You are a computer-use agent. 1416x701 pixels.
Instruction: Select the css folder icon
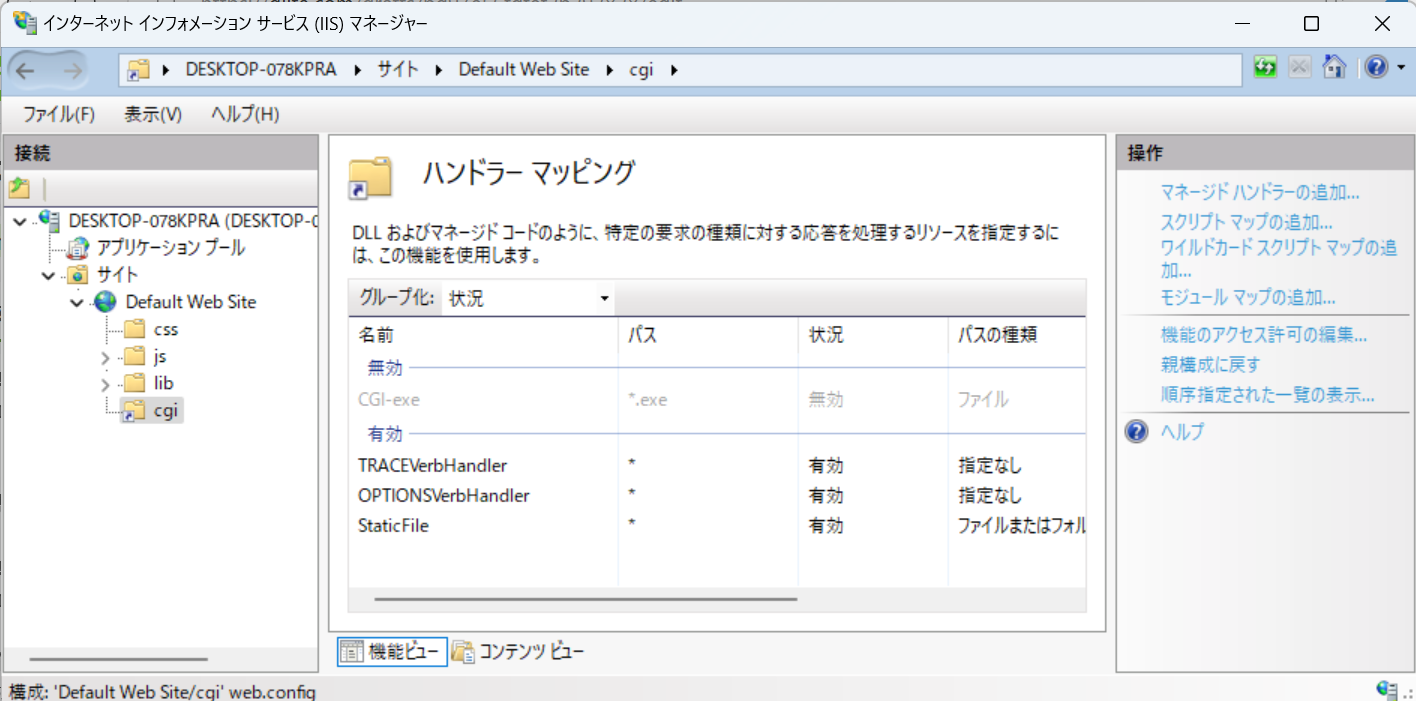point(133,329)
